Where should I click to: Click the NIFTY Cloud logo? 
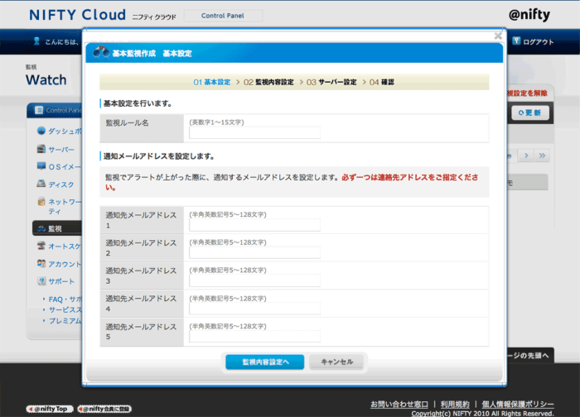point(77,15)
